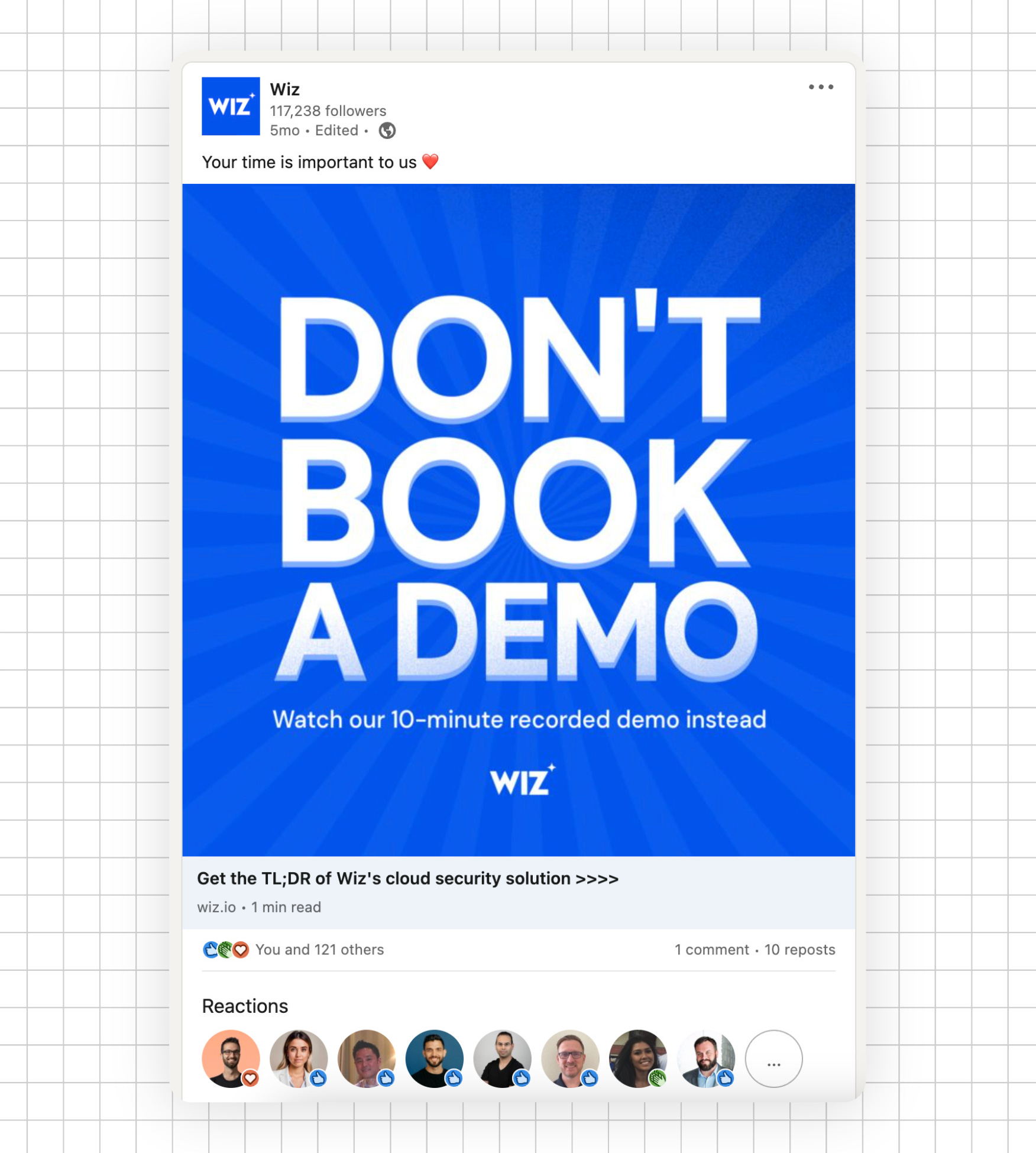Open 'Get the TL;DR of Wiz's cloud security solution' link
The height and width of the screenshot is (1153, 1036).
pyautogui.click(x=408, y=879)
